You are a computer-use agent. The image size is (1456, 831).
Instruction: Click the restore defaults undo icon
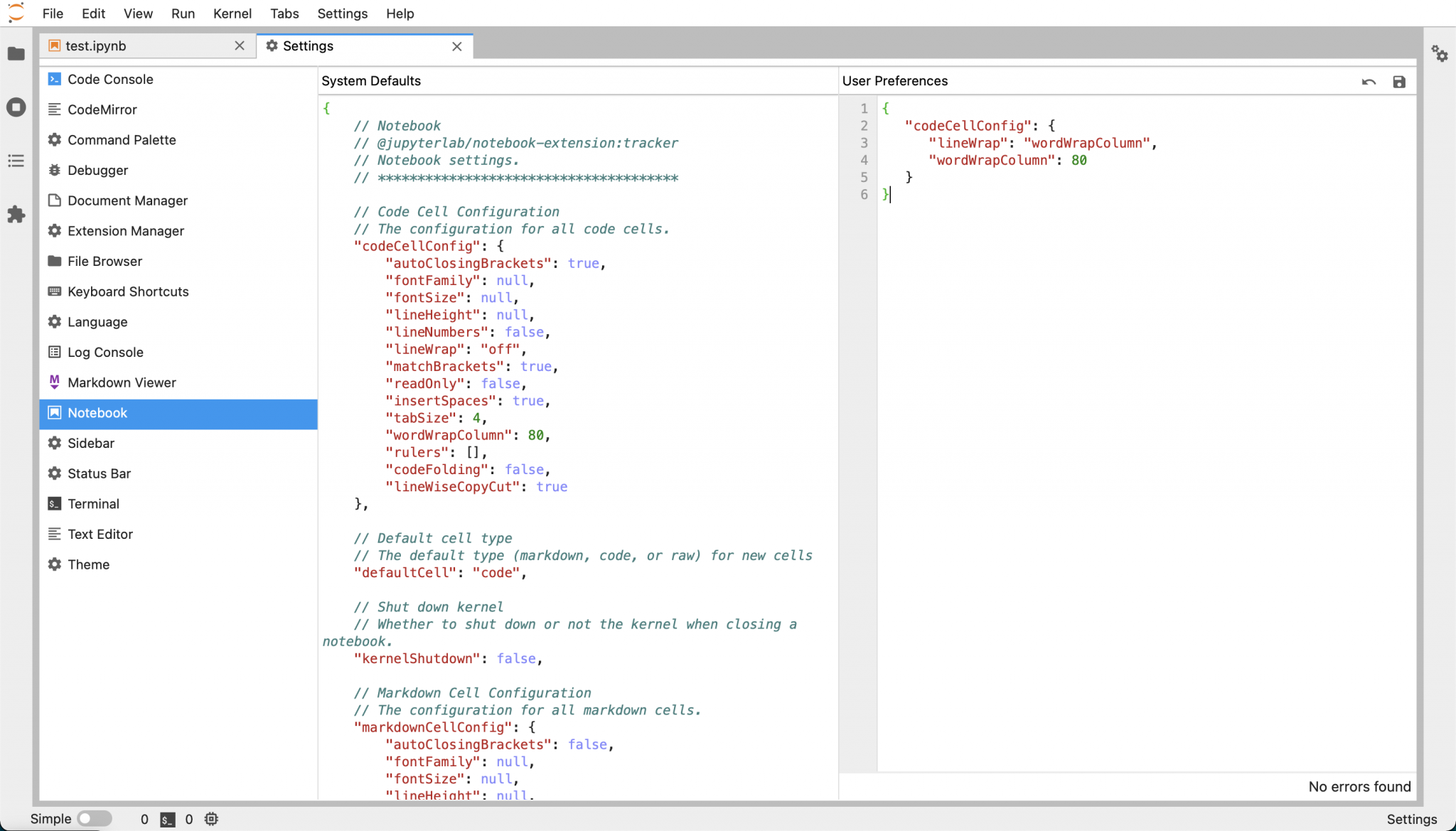coord(1369,82)
